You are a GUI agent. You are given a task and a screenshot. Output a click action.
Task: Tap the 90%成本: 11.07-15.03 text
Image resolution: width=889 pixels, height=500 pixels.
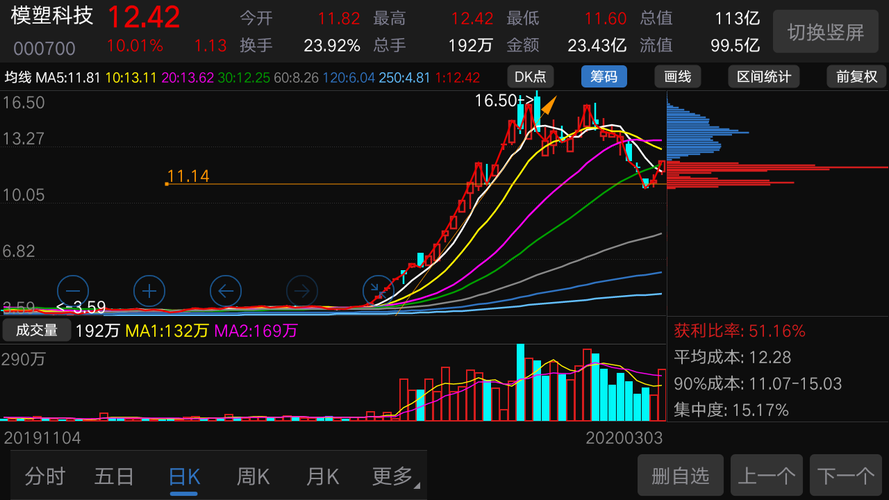tap(757, 384)
